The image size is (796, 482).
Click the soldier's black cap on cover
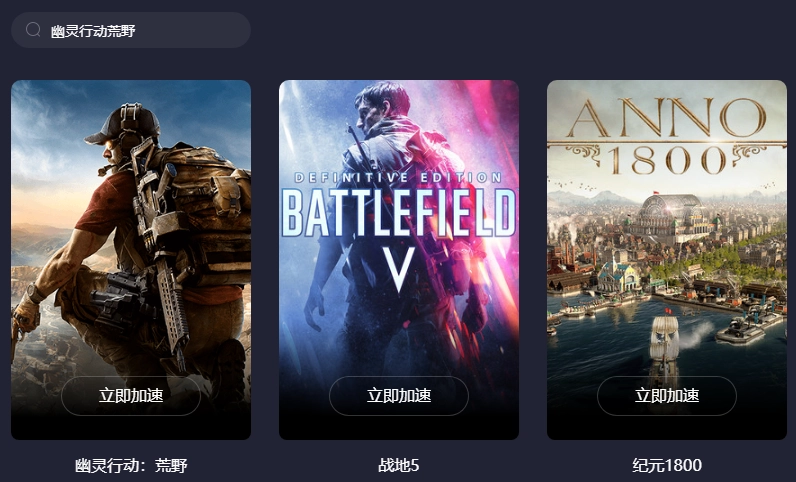[x=123, y=124]
